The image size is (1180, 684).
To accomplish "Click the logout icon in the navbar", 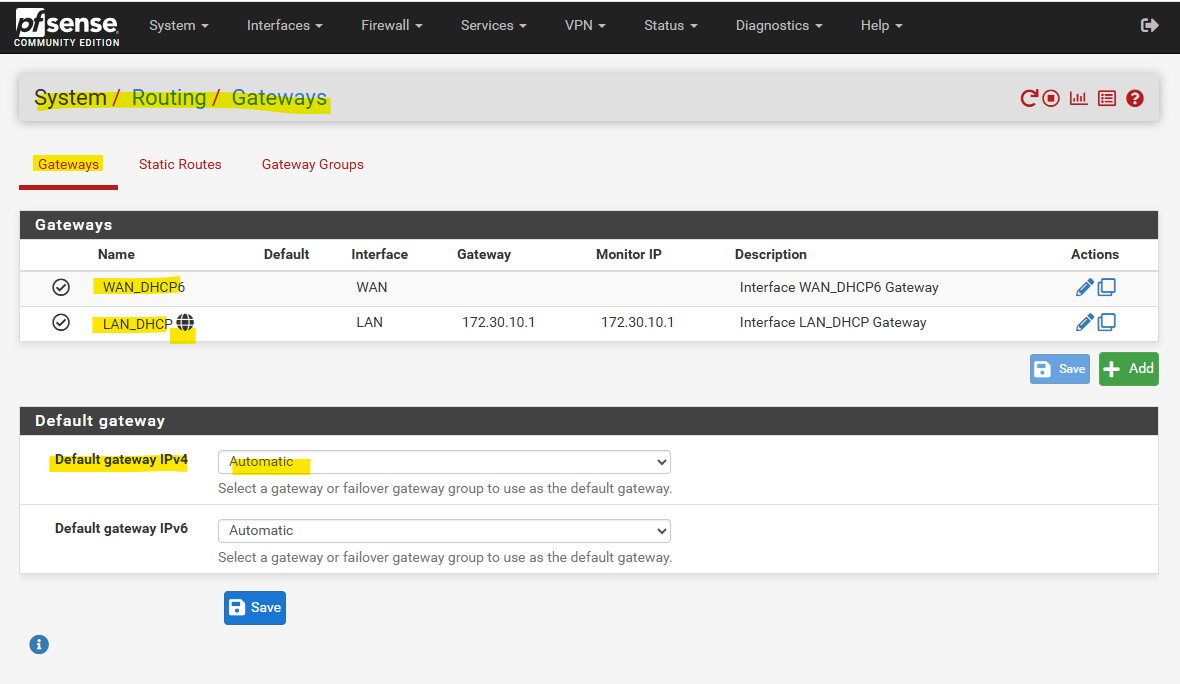I will point(1149,26).
